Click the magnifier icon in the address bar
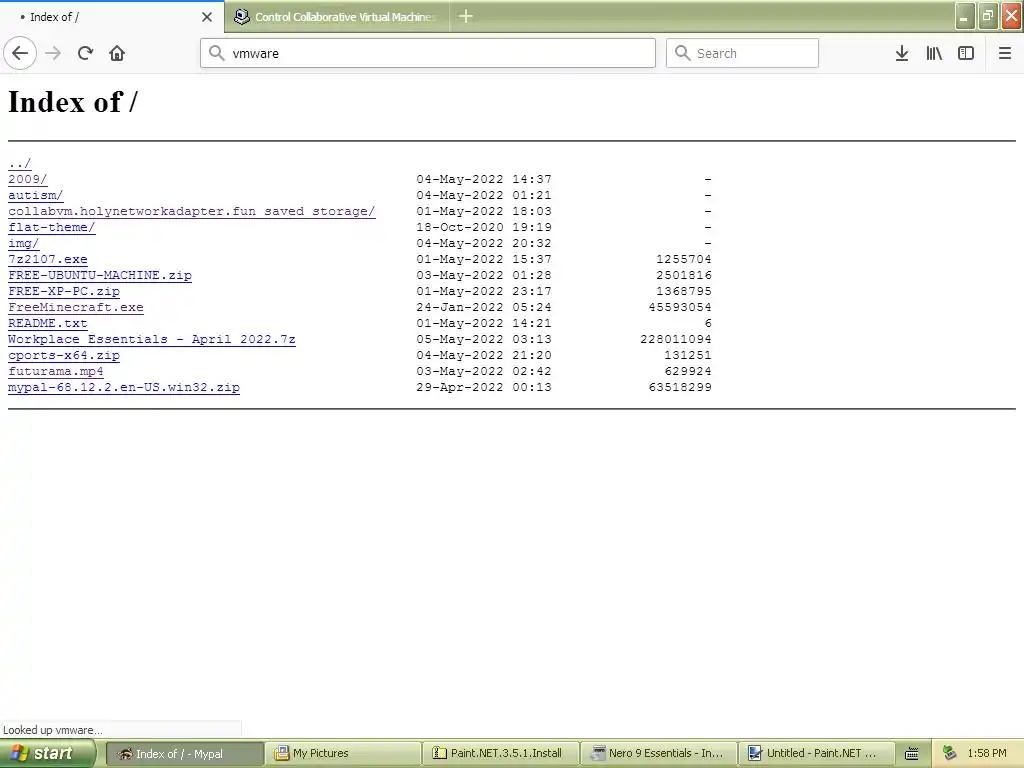1024x768 pixels. 217,53
